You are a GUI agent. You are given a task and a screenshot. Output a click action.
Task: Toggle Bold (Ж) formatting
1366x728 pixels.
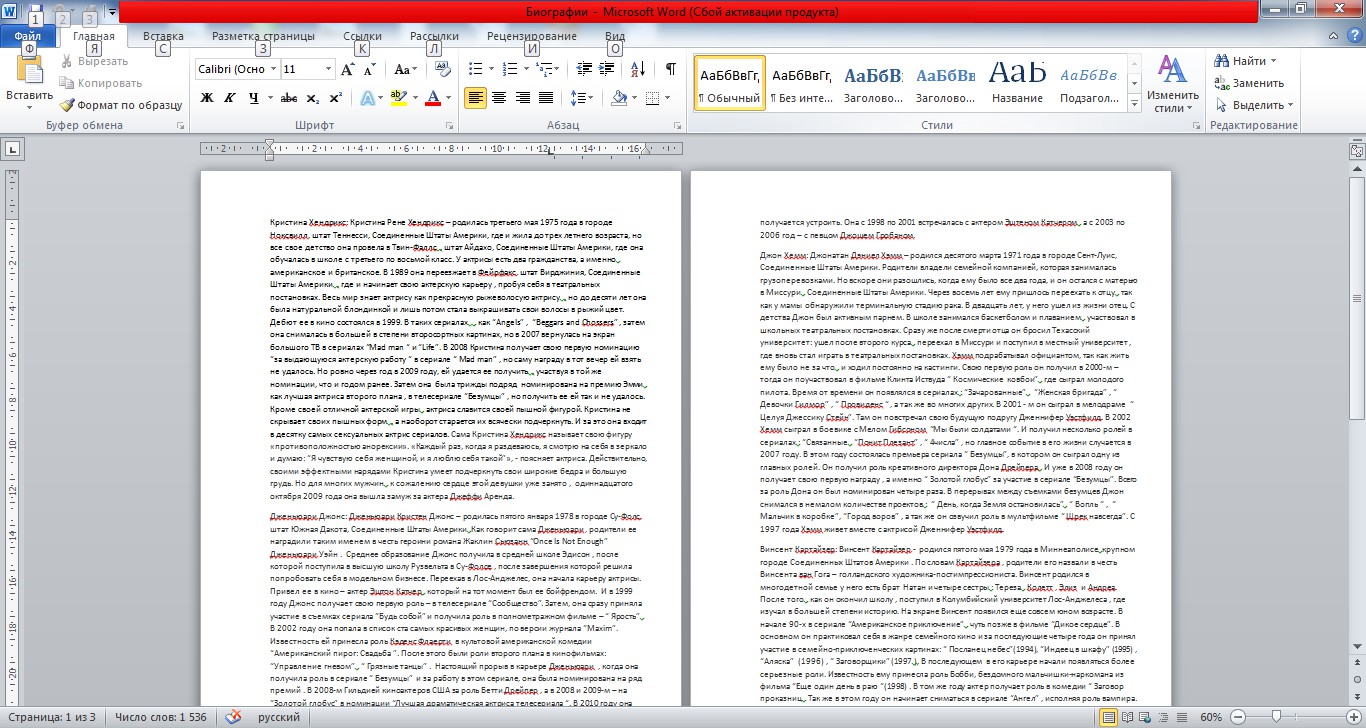coord(207,98)
